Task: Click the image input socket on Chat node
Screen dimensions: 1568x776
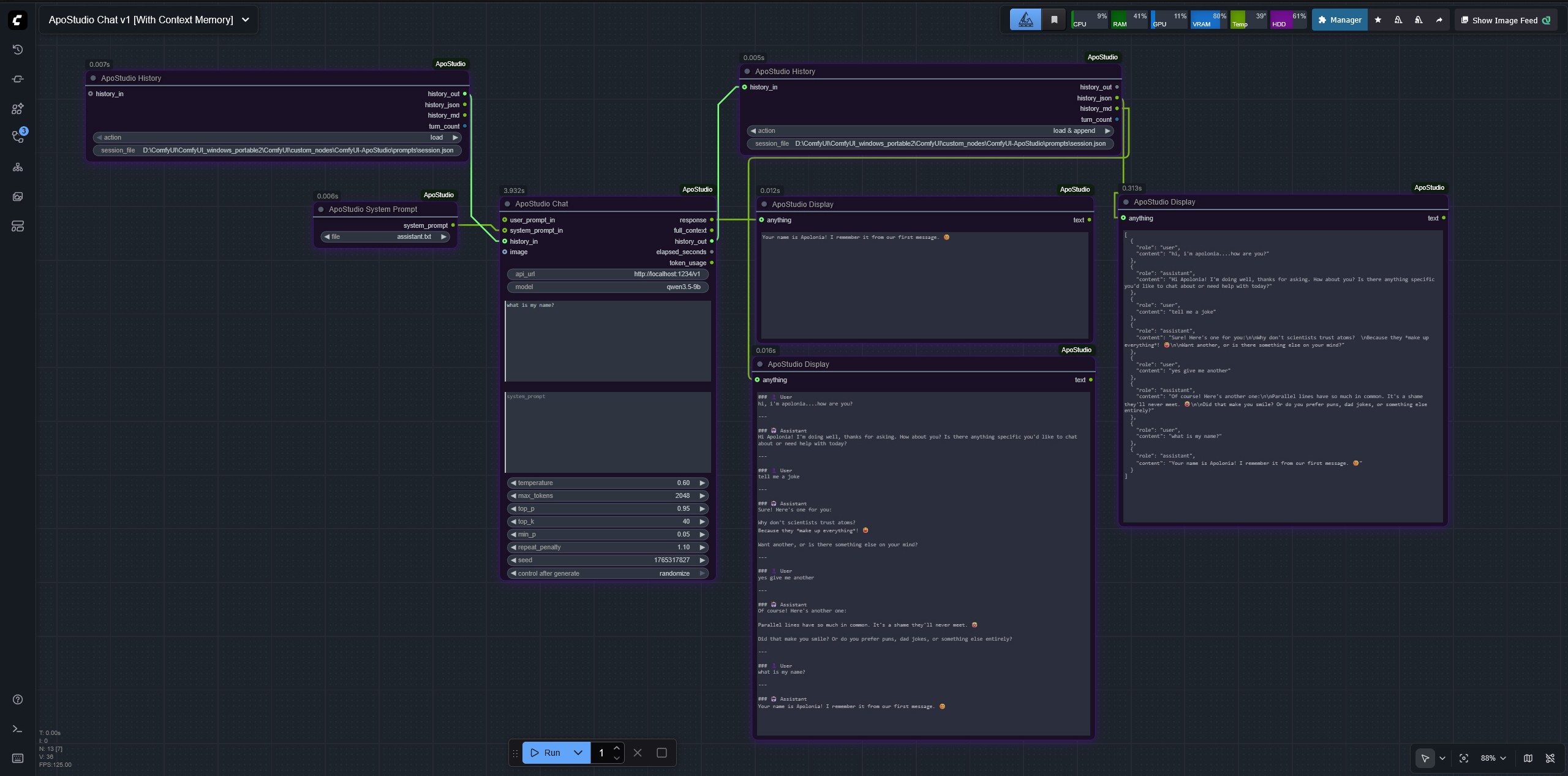Action: [505, 252]
